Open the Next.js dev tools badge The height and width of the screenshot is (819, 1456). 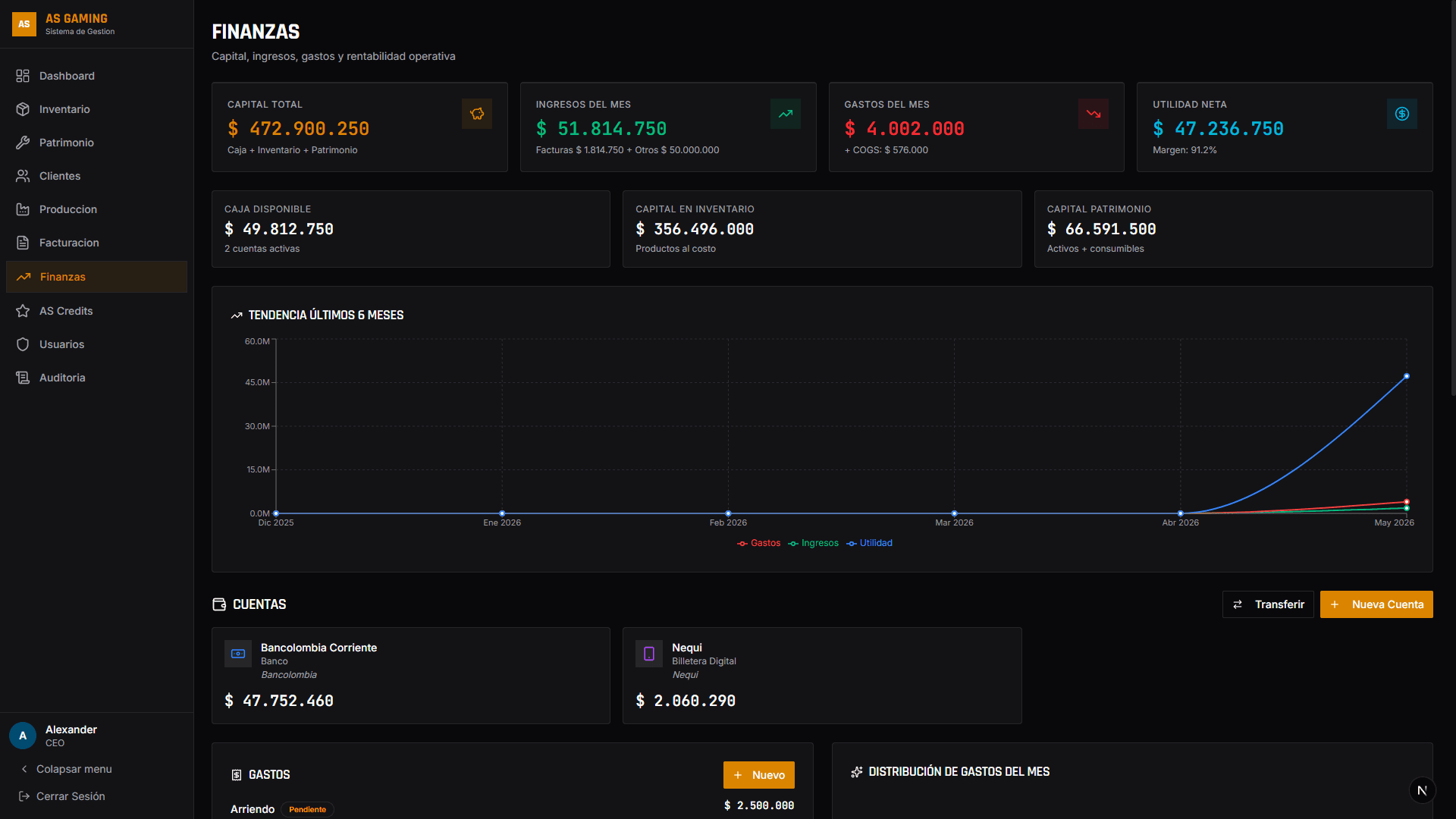(1423, 790)
